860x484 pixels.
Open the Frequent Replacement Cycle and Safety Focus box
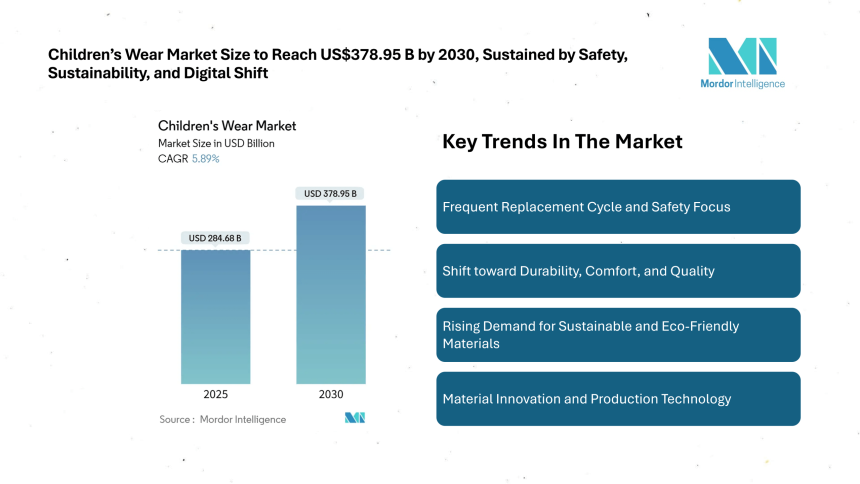[x=618, y=207]
